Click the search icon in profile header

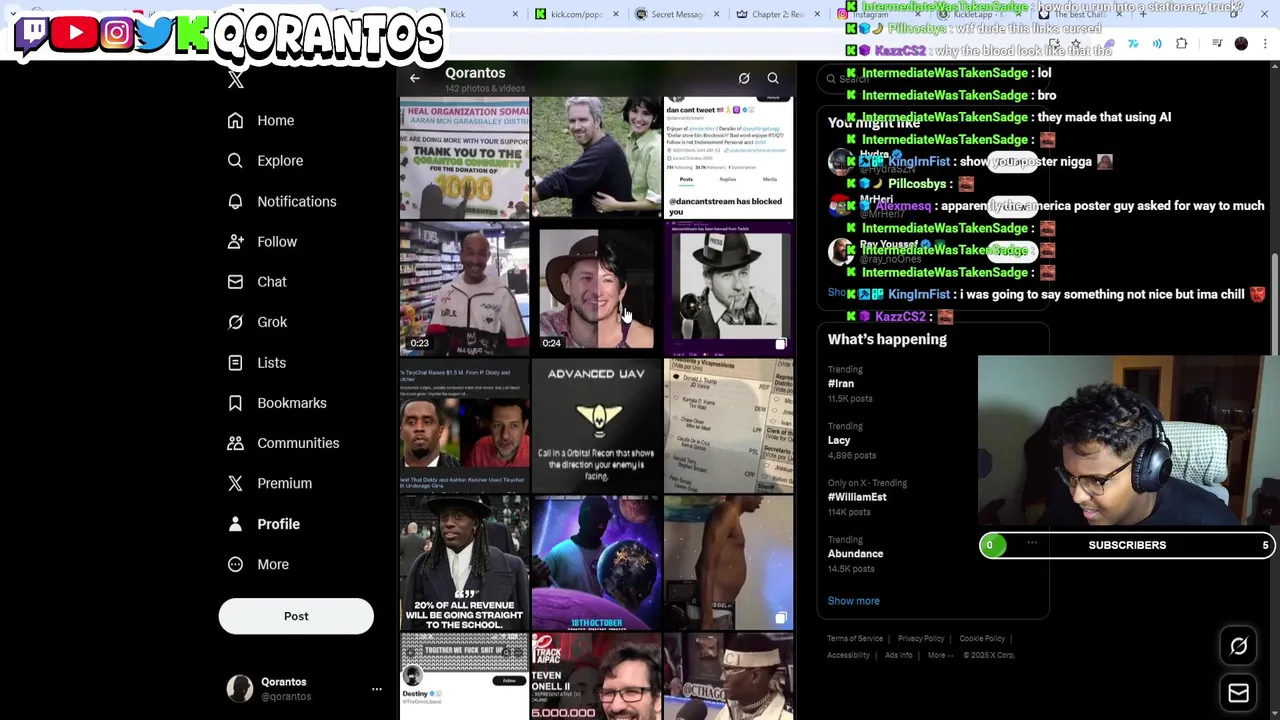(x=773, y=78)
